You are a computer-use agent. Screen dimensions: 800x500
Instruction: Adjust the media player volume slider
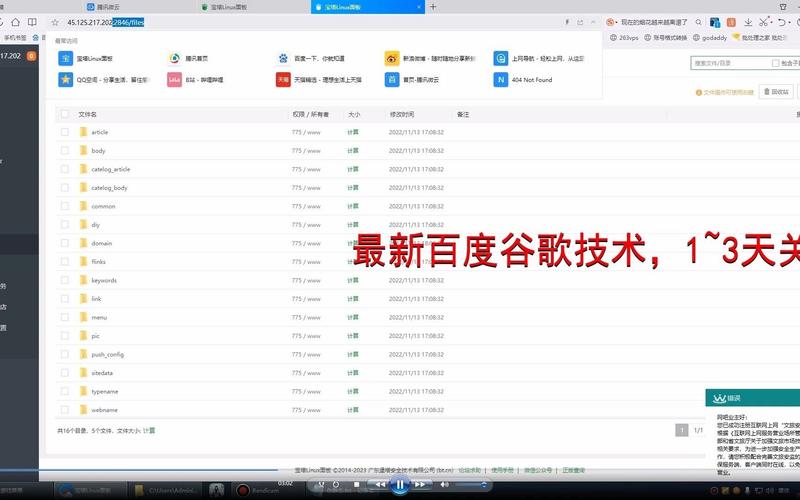pyautogui.click(x=469, y=485)
